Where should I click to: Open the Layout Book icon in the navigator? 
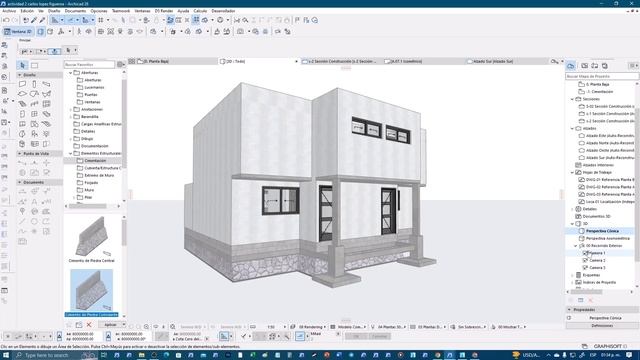tap(595, 66)
